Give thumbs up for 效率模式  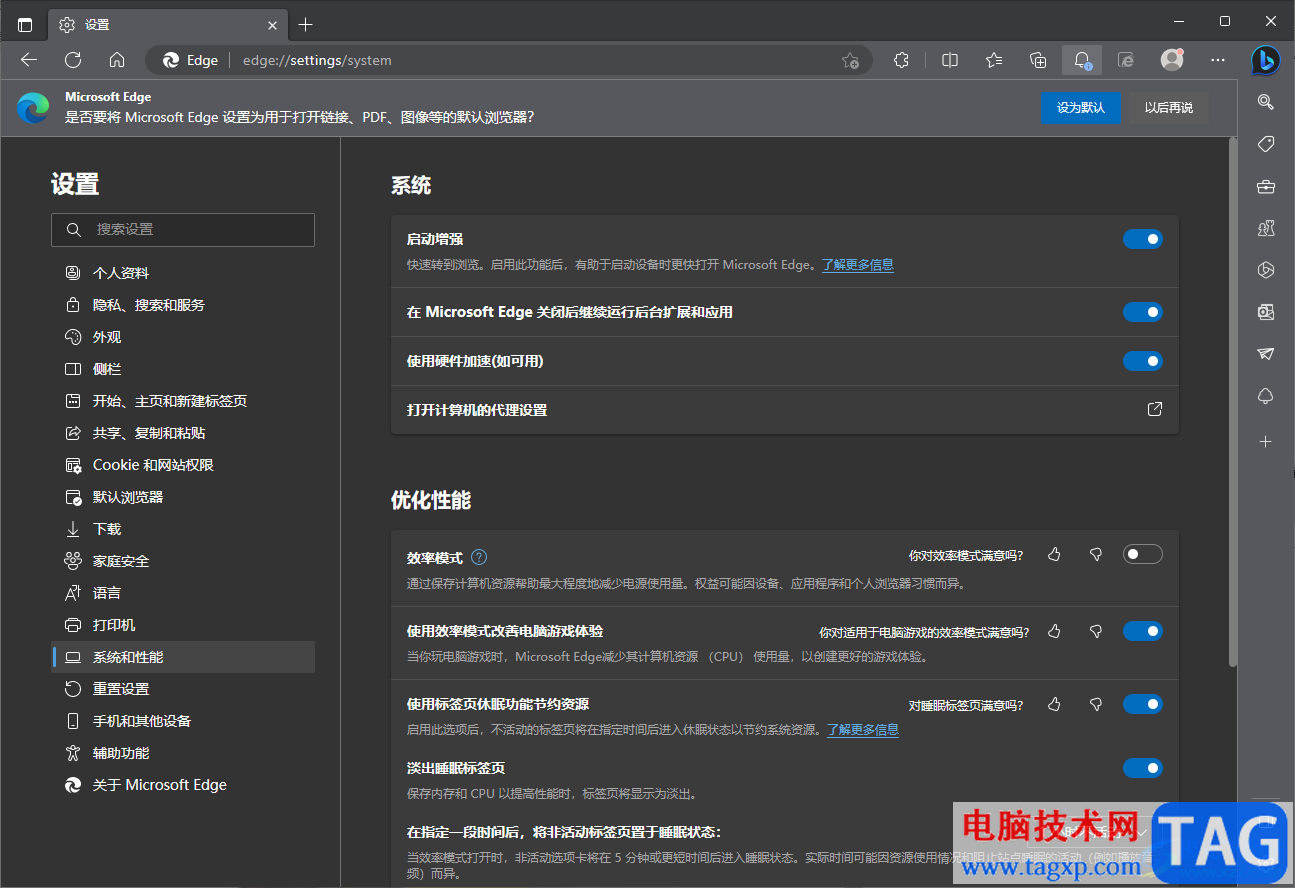(1054, 554)
